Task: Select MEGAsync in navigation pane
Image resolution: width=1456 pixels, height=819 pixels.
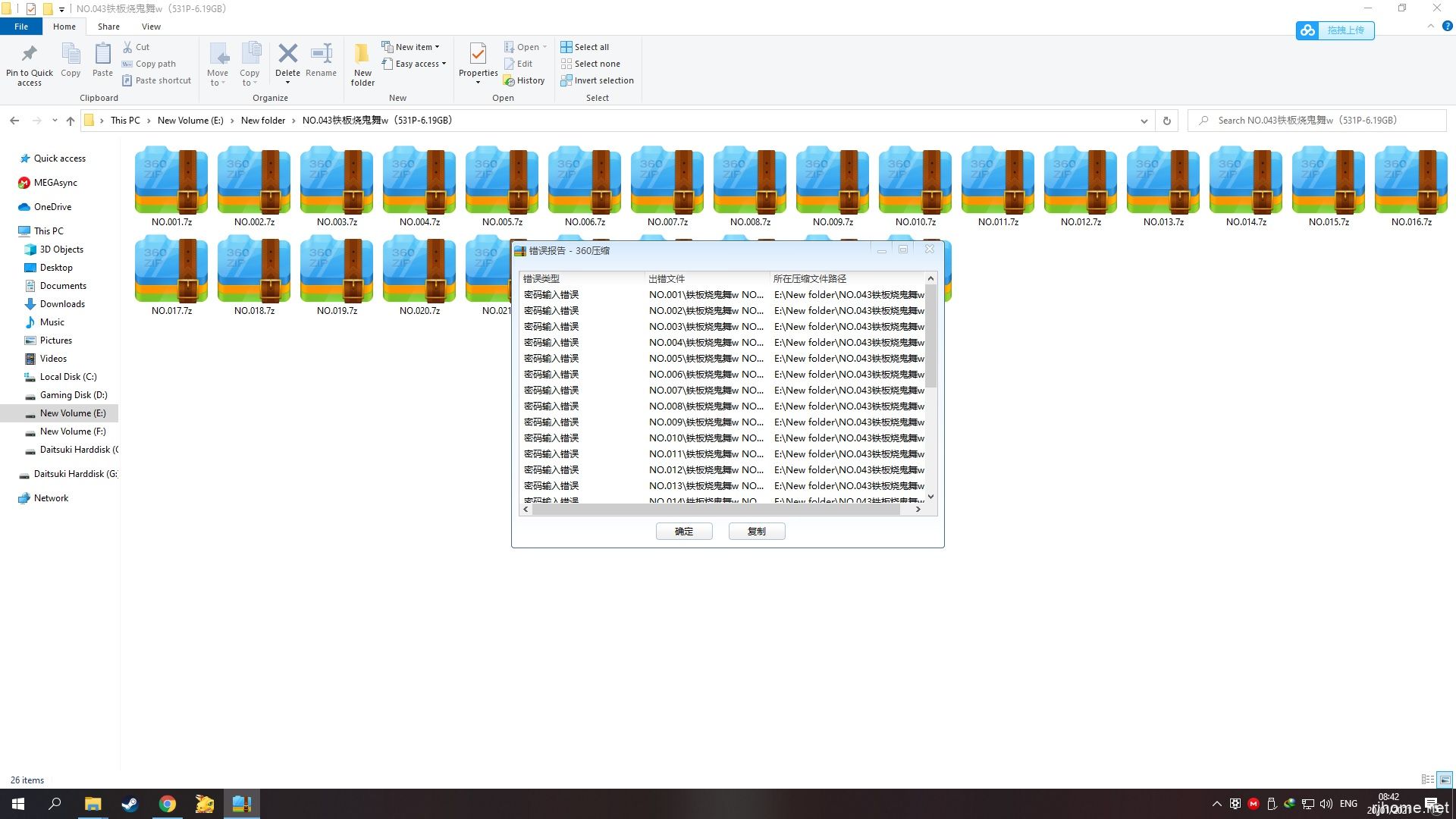Action: (55, 183)
